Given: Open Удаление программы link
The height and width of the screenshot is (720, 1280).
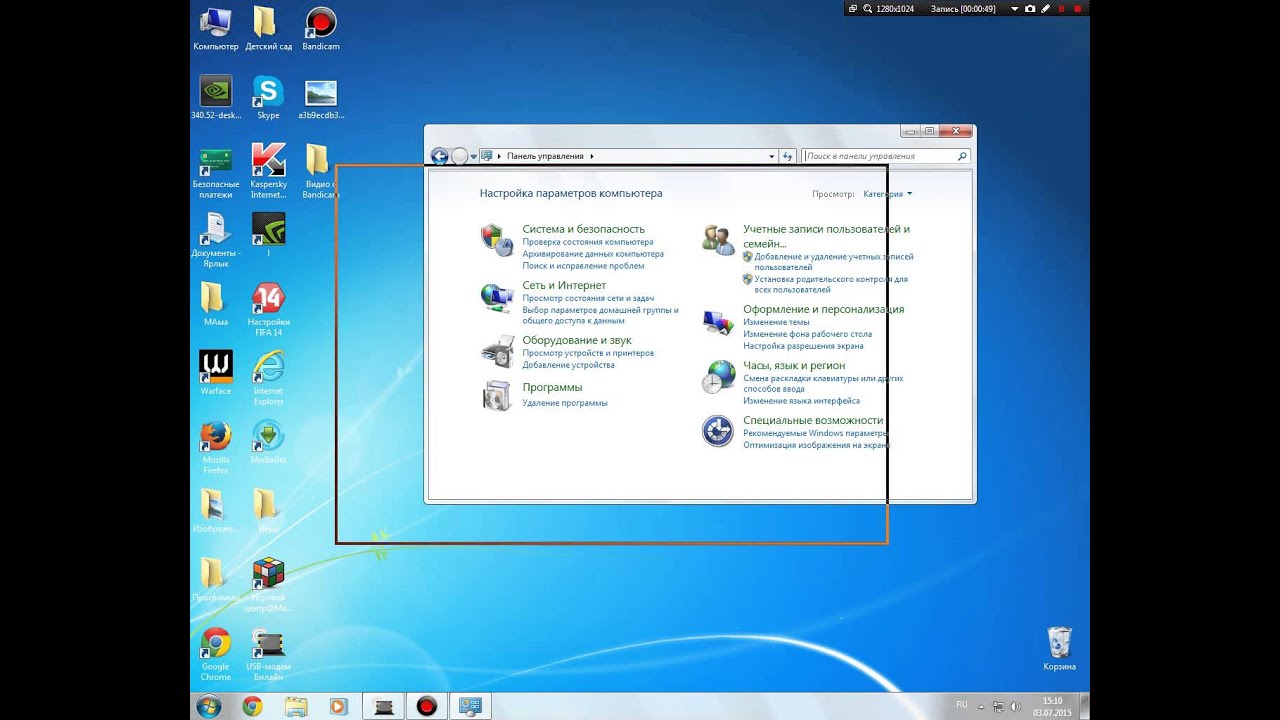Looking at the screenshot, I should tap(565, 403).
